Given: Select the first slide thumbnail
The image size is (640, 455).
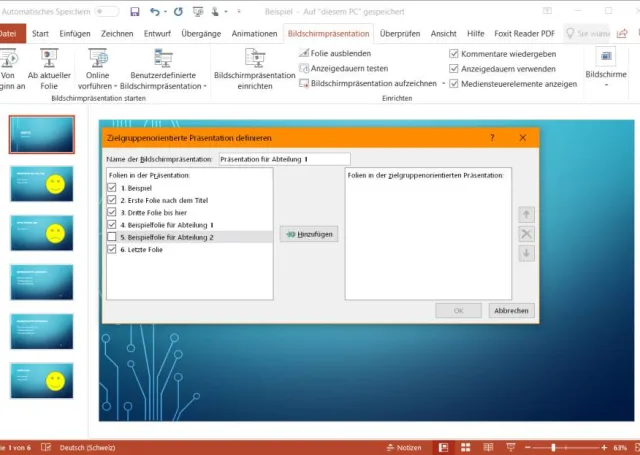Looking at the screenshot, I should click(42, 134).
